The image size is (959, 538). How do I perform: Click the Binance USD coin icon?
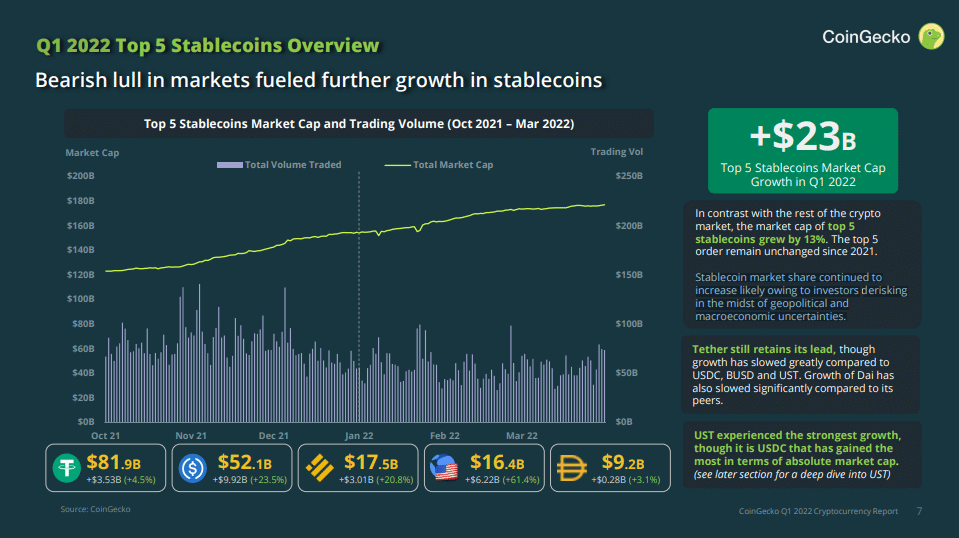[318, 468]
